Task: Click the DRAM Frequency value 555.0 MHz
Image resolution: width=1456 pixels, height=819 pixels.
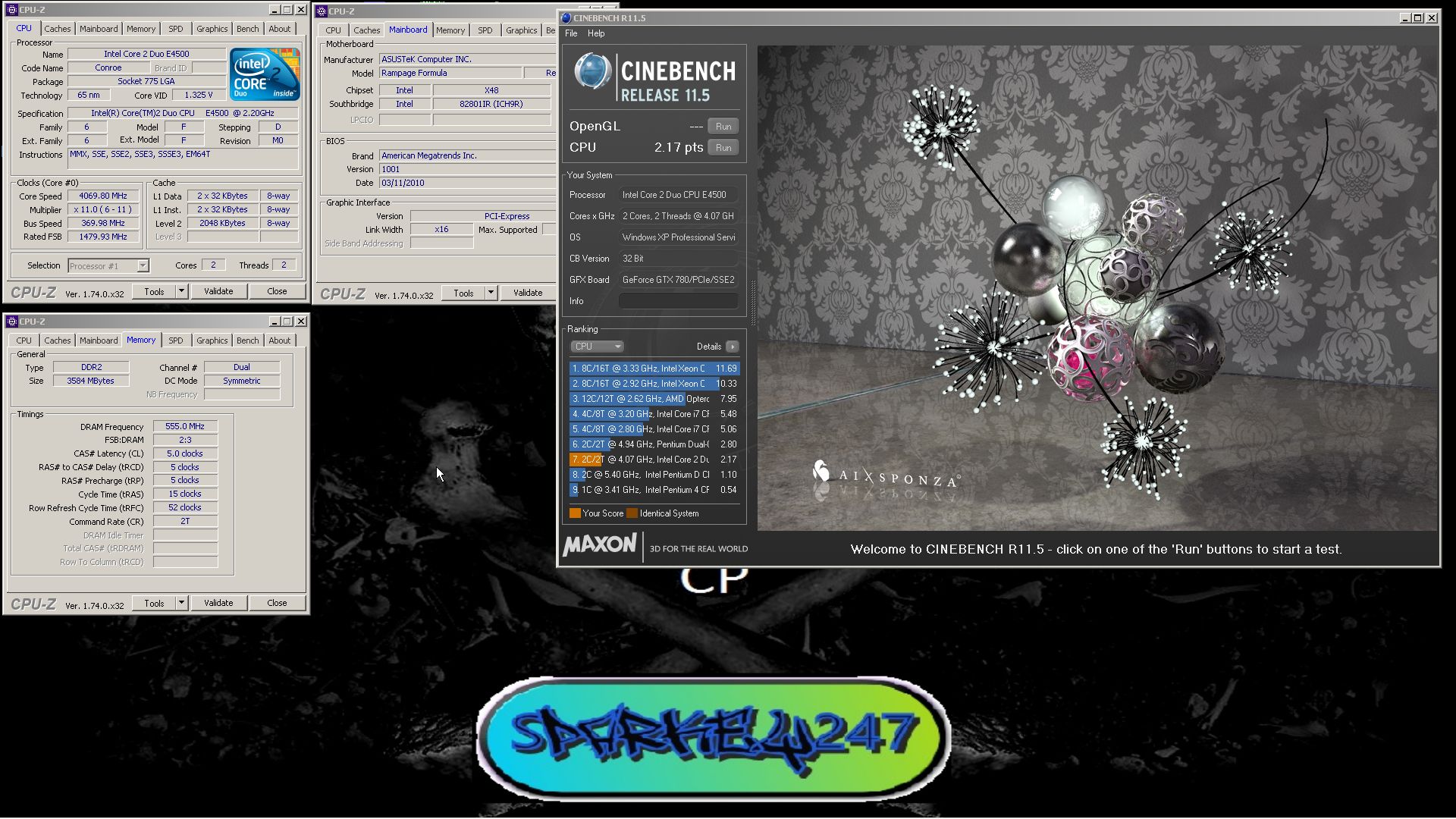Action: 185,426
